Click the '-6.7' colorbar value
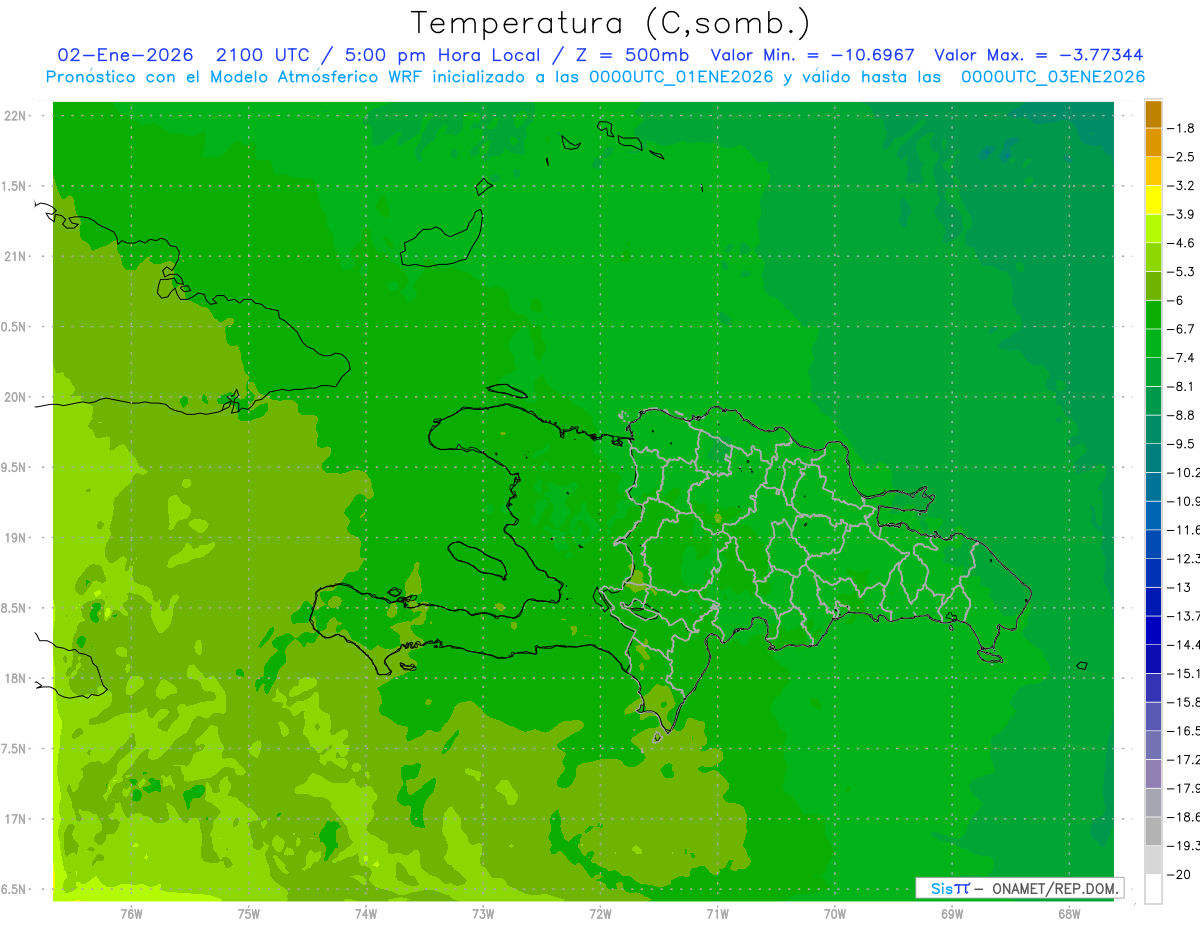 tap(1181, 329)
